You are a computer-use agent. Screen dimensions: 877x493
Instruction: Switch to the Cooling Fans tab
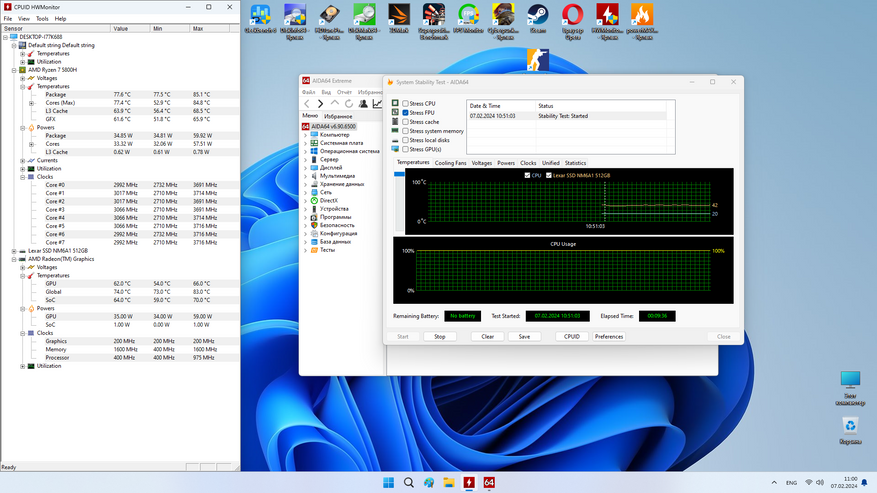point(450,162)
